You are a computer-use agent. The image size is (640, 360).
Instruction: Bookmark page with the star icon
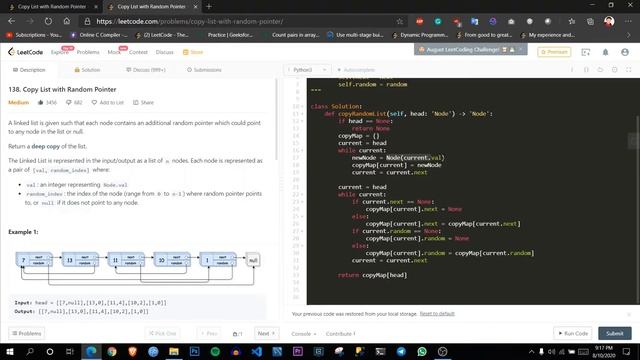(400, 21)
